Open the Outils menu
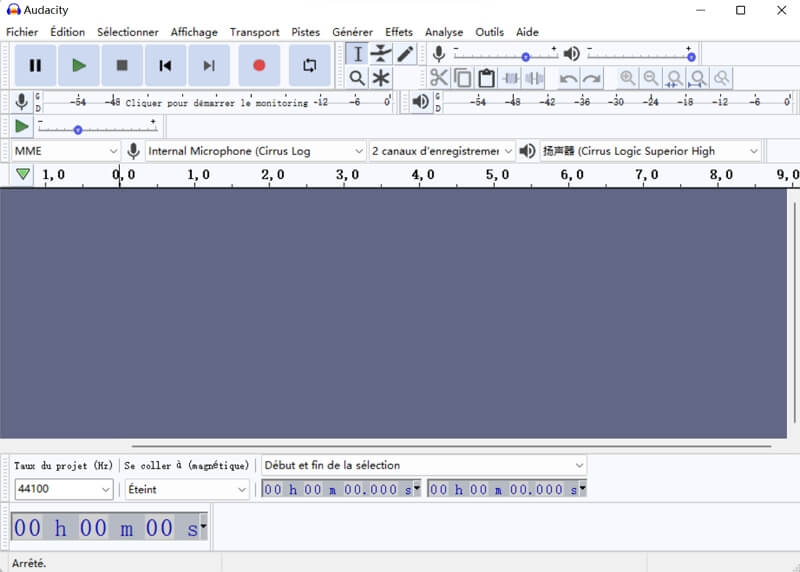 (x=489, y=32)
